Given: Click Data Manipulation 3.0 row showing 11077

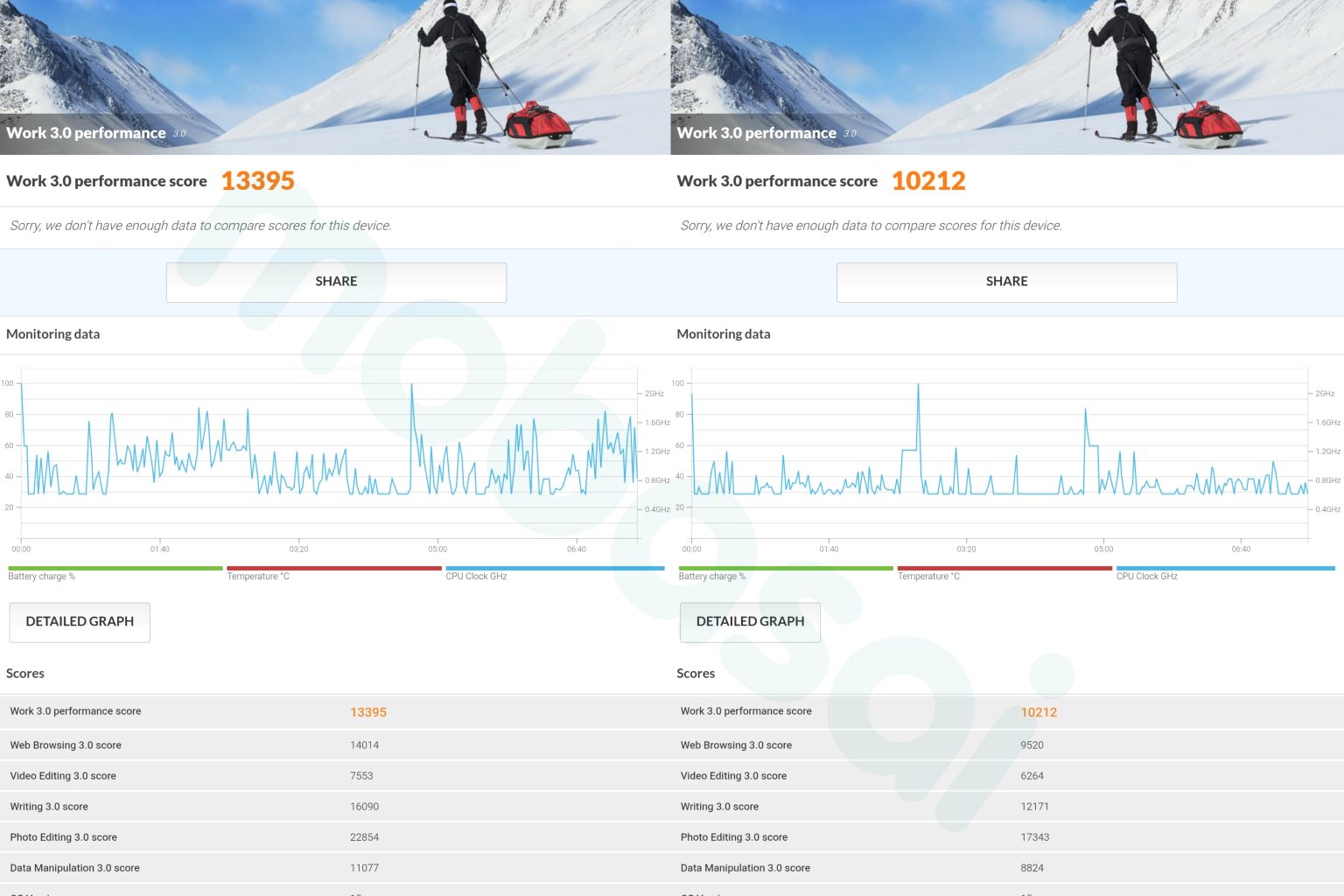Looking at the screenshot, I should (x=332, y=868).
